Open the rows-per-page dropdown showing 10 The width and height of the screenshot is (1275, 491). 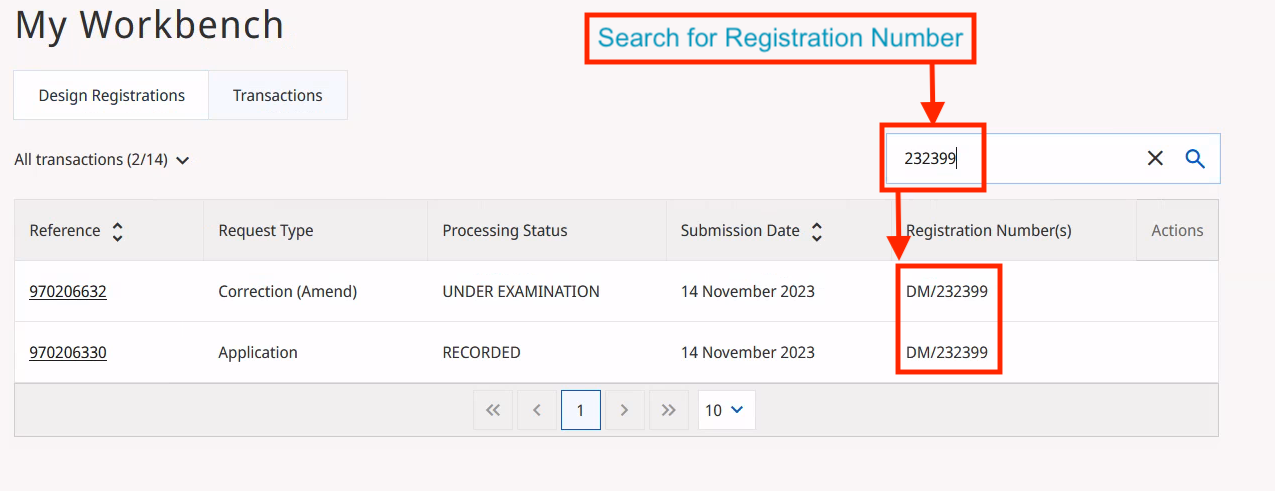tap(726, 410)
